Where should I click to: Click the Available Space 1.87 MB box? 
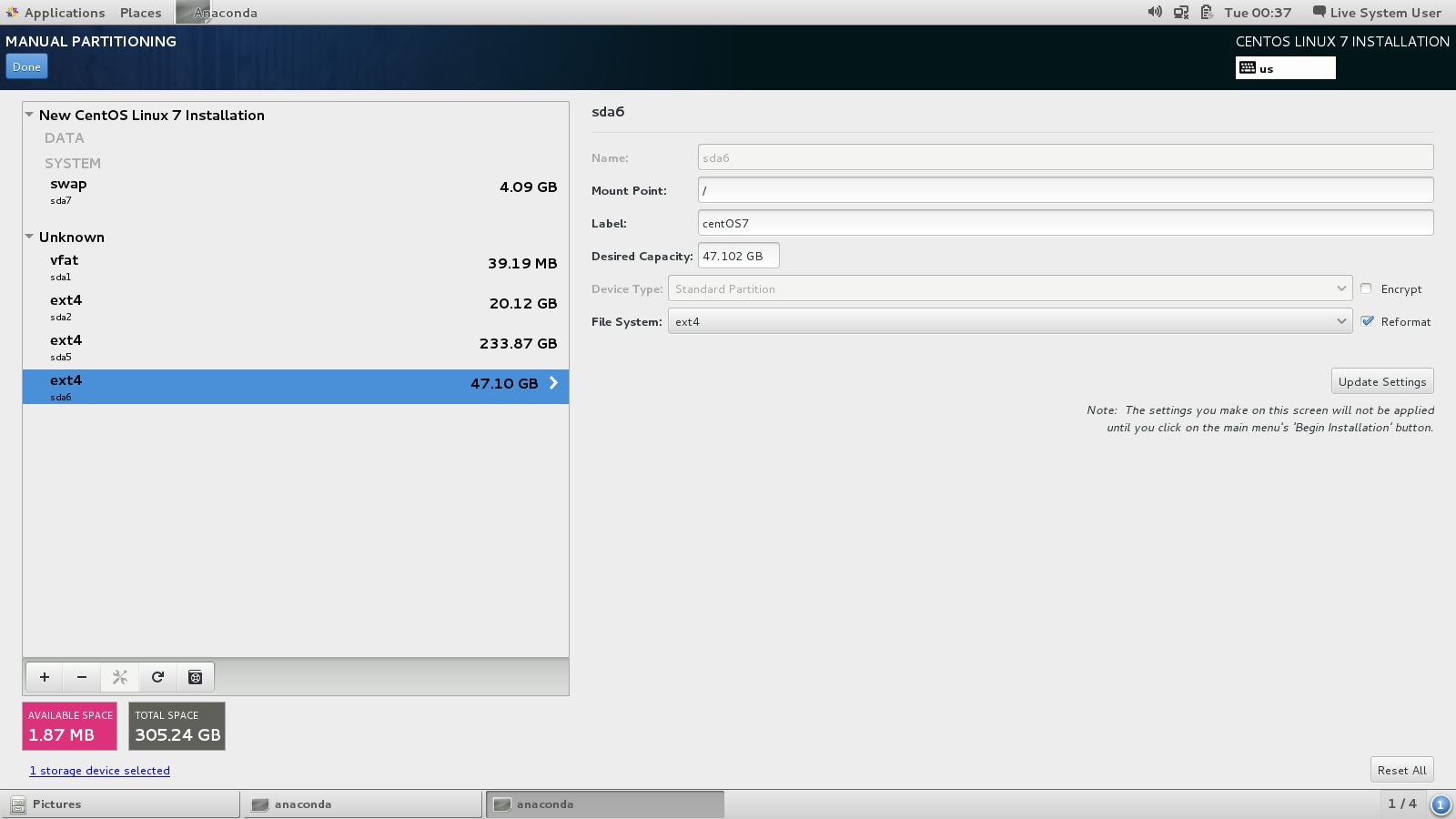[70, 726]
